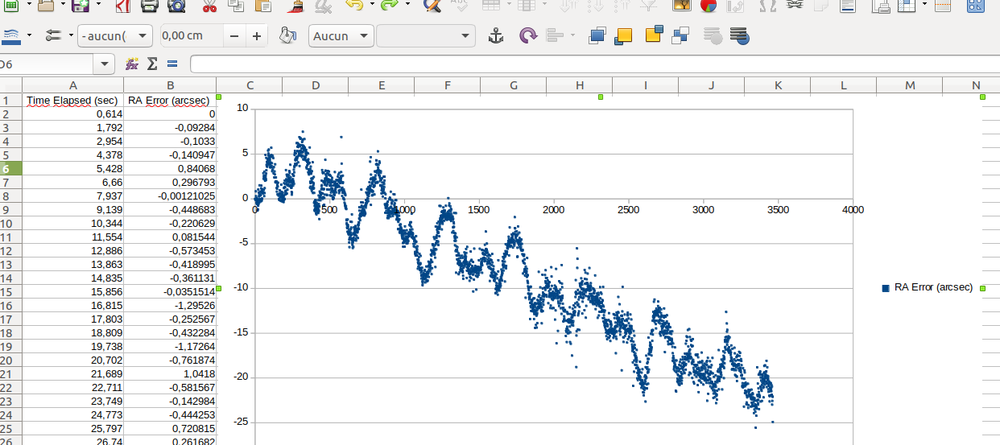Open the Freeze Rows and Columns dropdown arrow
The image size is (1000, 445).
(925, 5)
